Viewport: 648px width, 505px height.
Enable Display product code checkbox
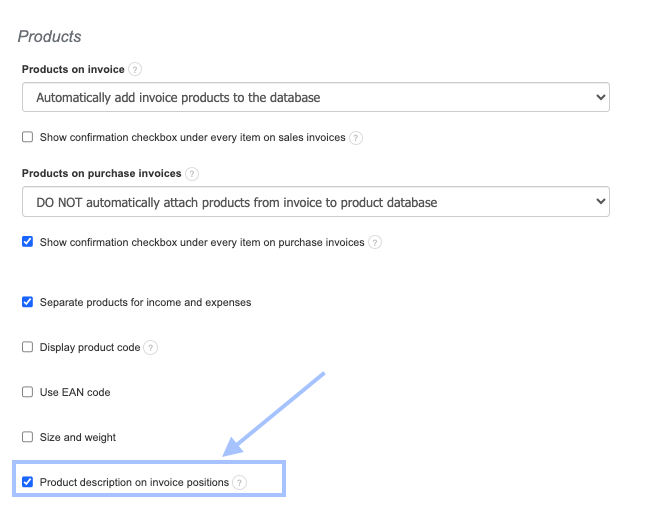28,347
